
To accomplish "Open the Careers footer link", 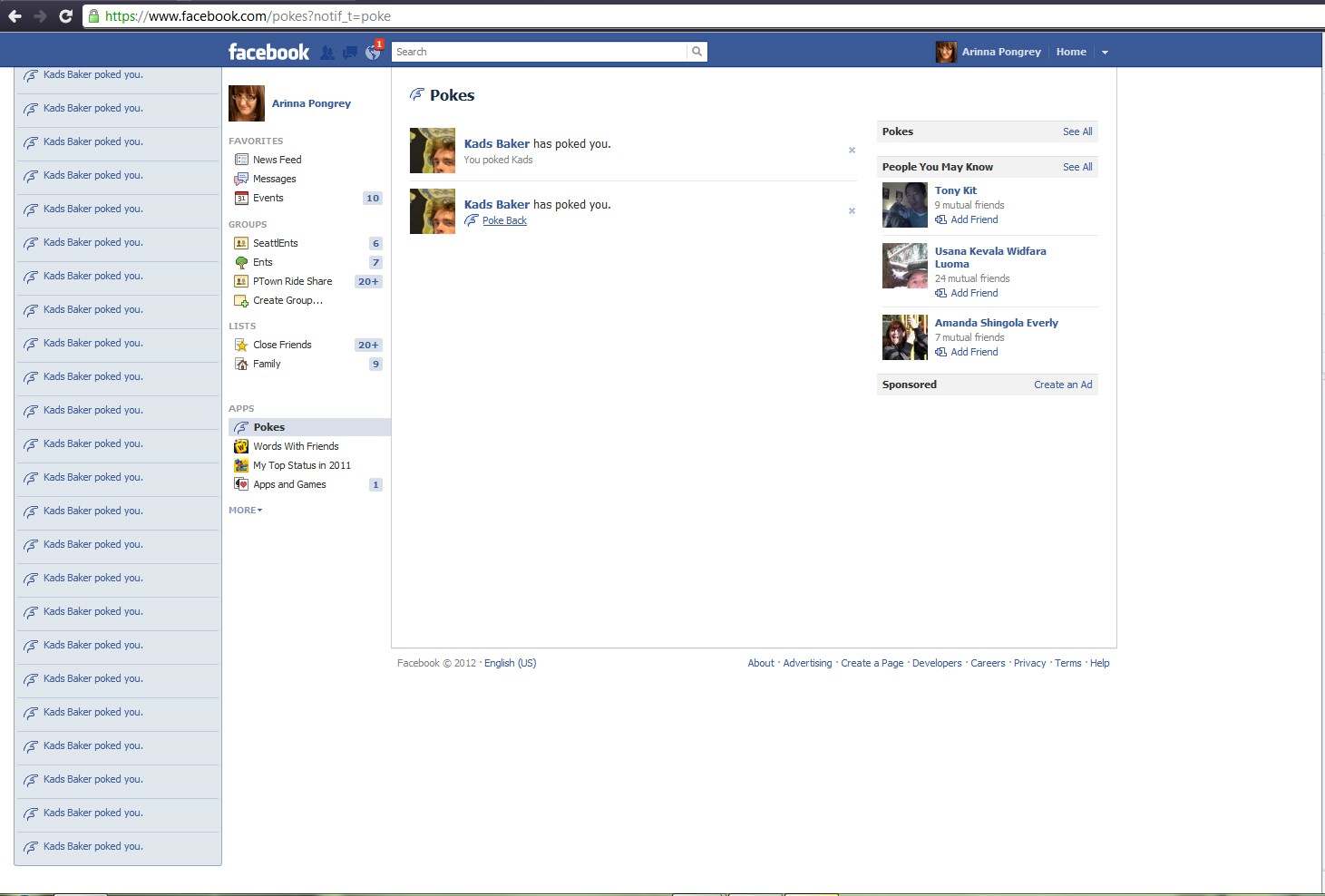I will tap(988, 663).
